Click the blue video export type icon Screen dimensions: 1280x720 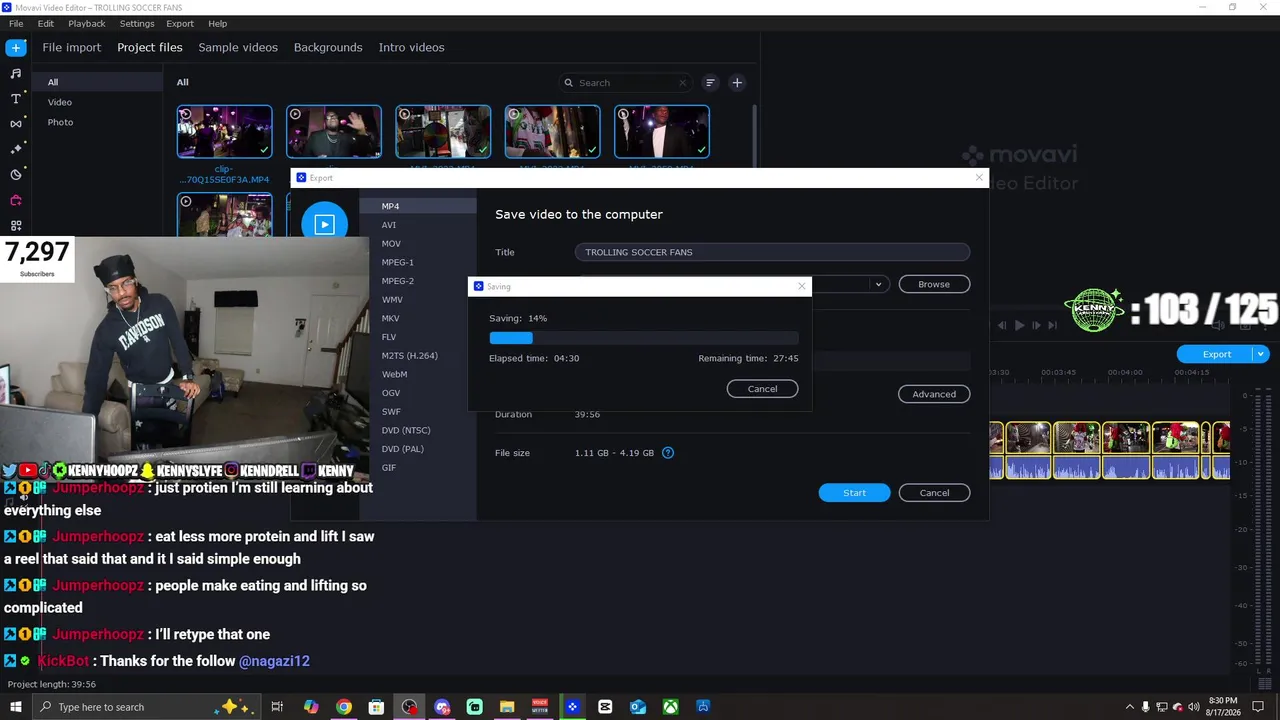[x=324, y=224]
